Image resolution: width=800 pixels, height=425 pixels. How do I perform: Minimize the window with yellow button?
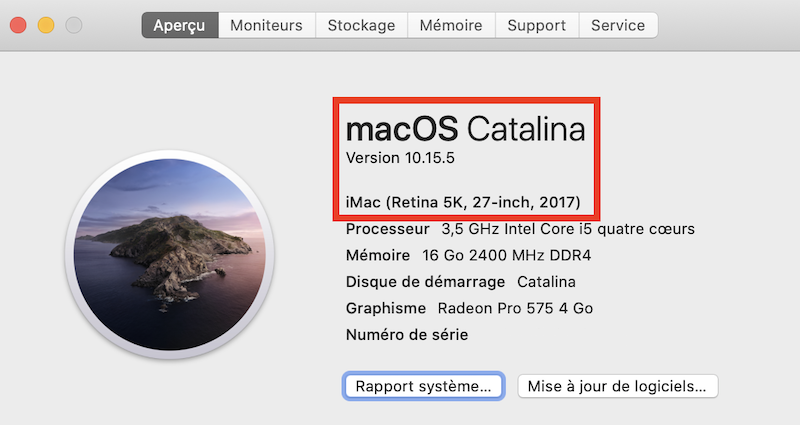(x=46, y=25)
